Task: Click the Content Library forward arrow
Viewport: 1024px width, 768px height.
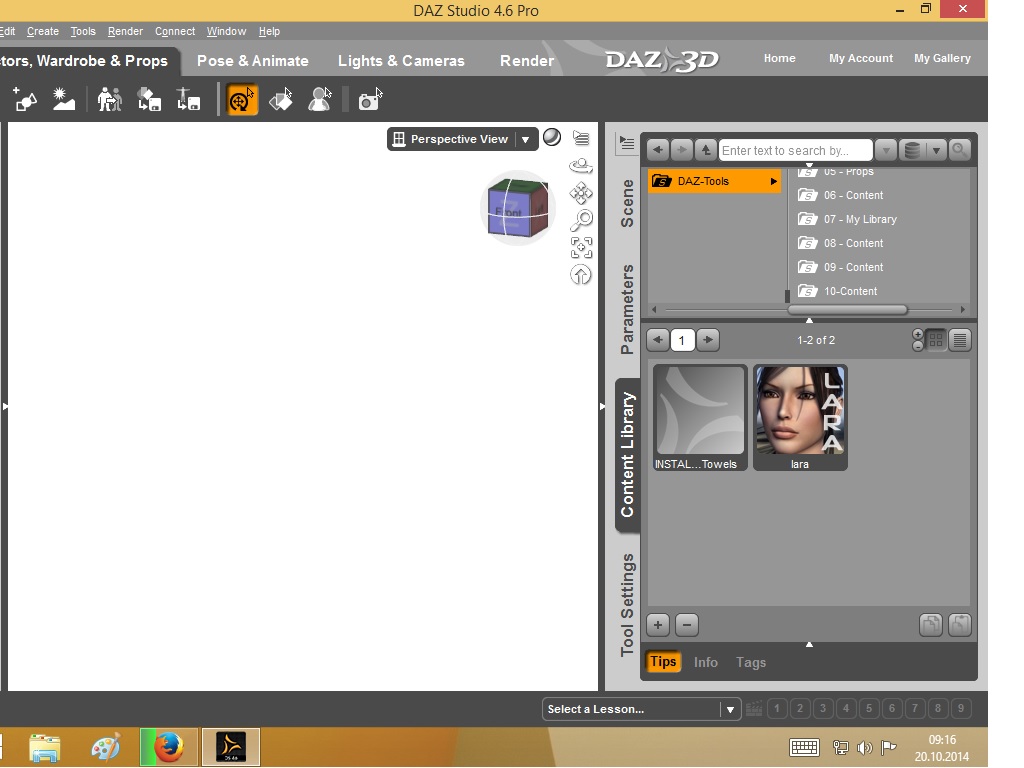Action: (x=682, y=150)
